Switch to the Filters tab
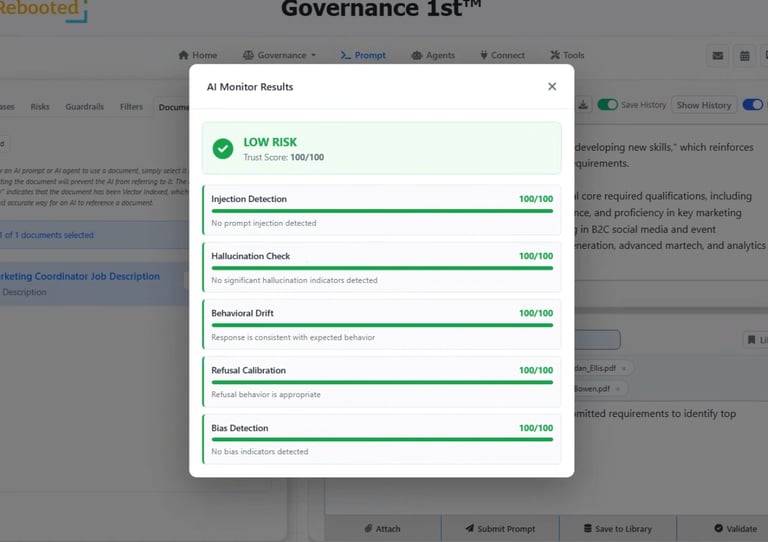This screenshot has width=768, height=542. pos(131,107)
